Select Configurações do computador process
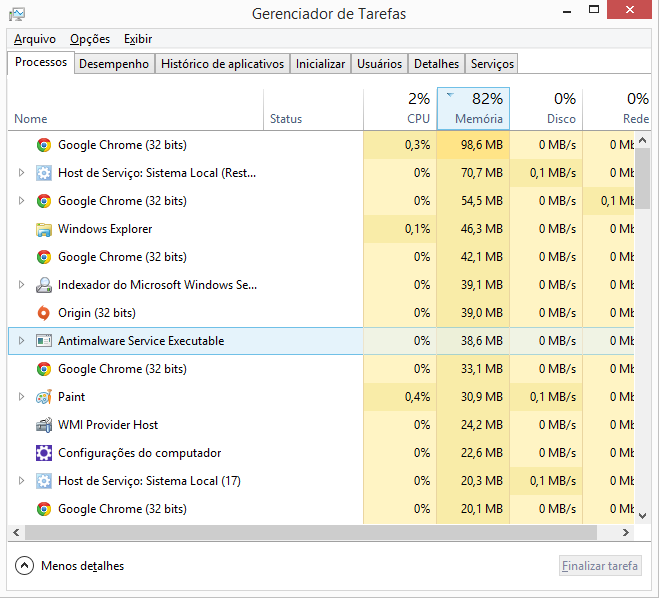Viewport: 659px width, 598px height. pos(321,453)
